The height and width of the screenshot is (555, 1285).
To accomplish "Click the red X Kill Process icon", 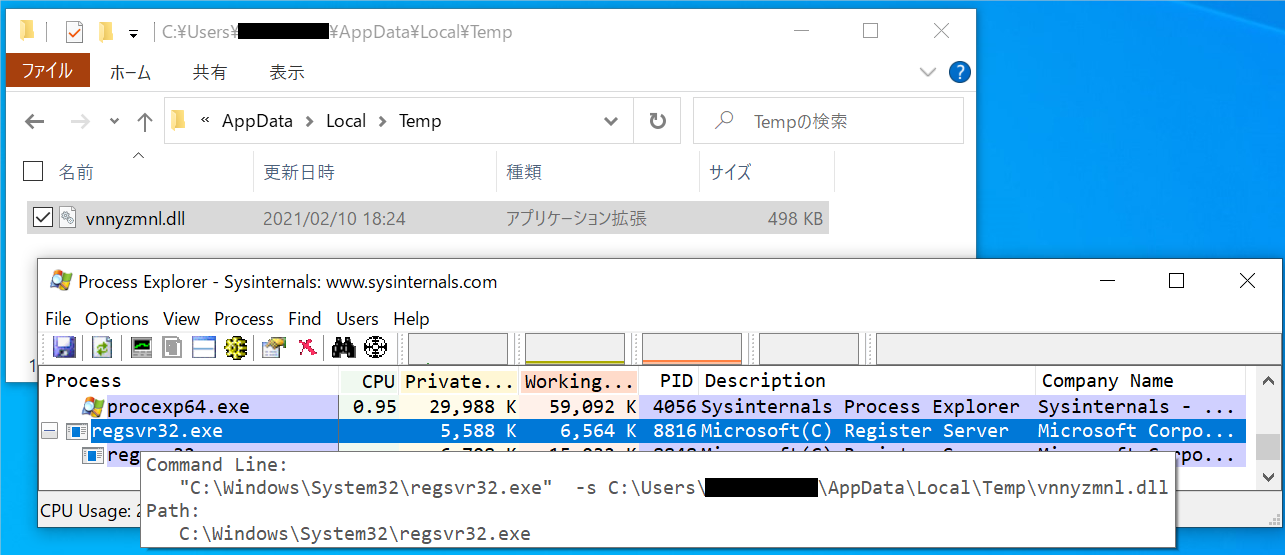I will [x=307, y=348].
